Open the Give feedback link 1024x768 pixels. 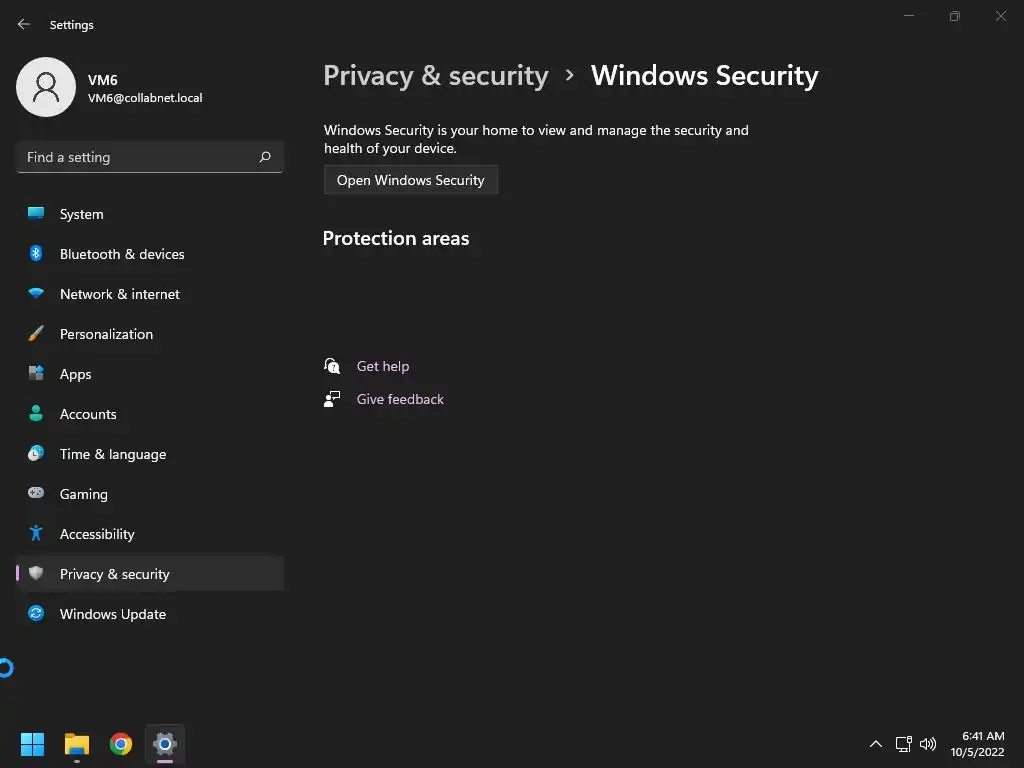point(400,399)
